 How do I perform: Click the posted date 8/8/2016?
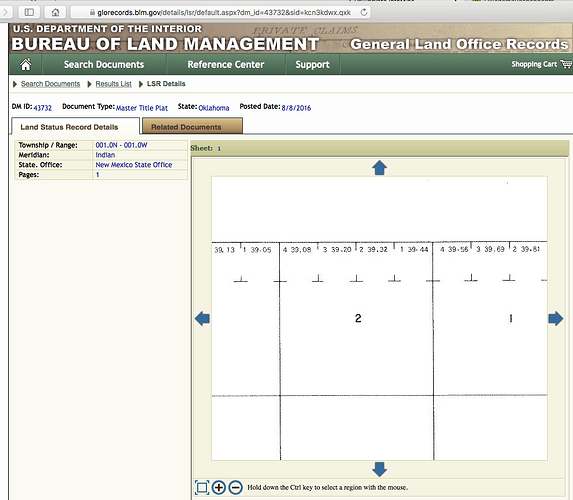(x=296, y=108)
